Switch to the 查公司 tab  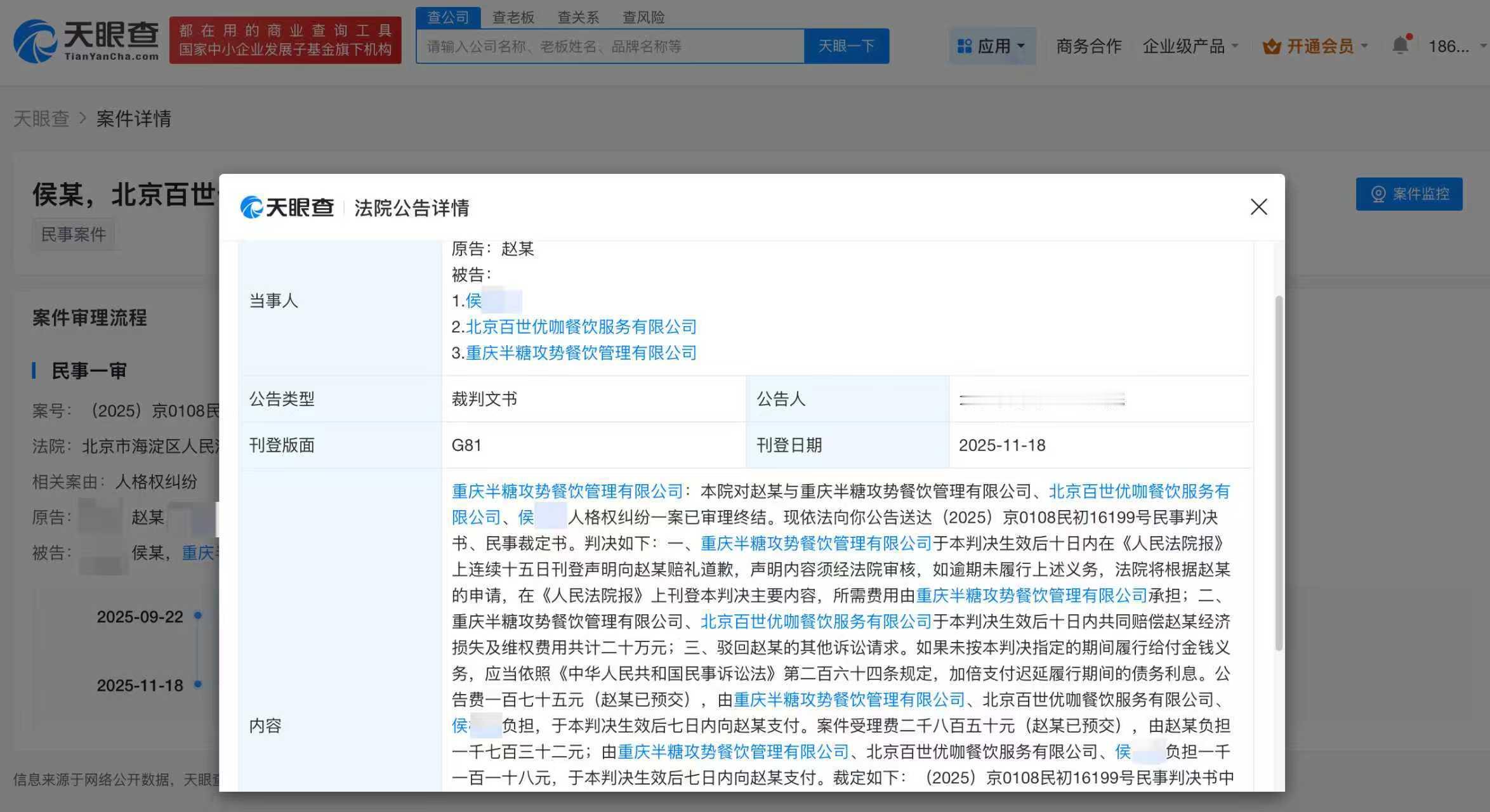pos(447,16)
